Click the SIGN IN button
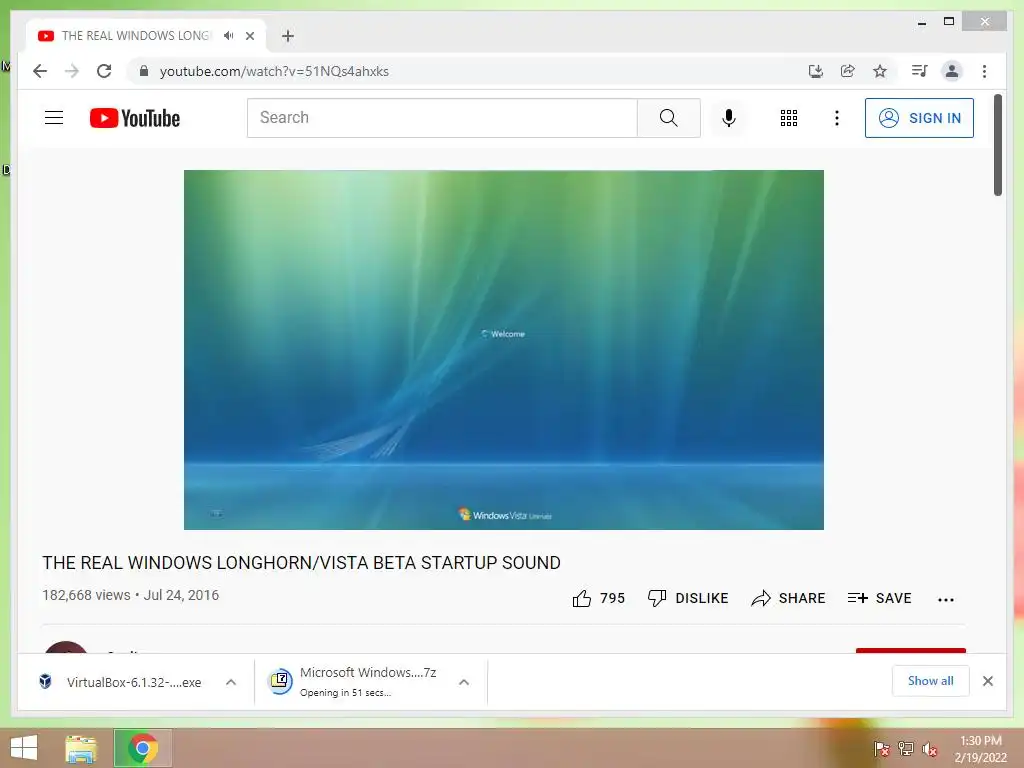Viewport: 1024px width, 768px height. click(x=919, y=118)
